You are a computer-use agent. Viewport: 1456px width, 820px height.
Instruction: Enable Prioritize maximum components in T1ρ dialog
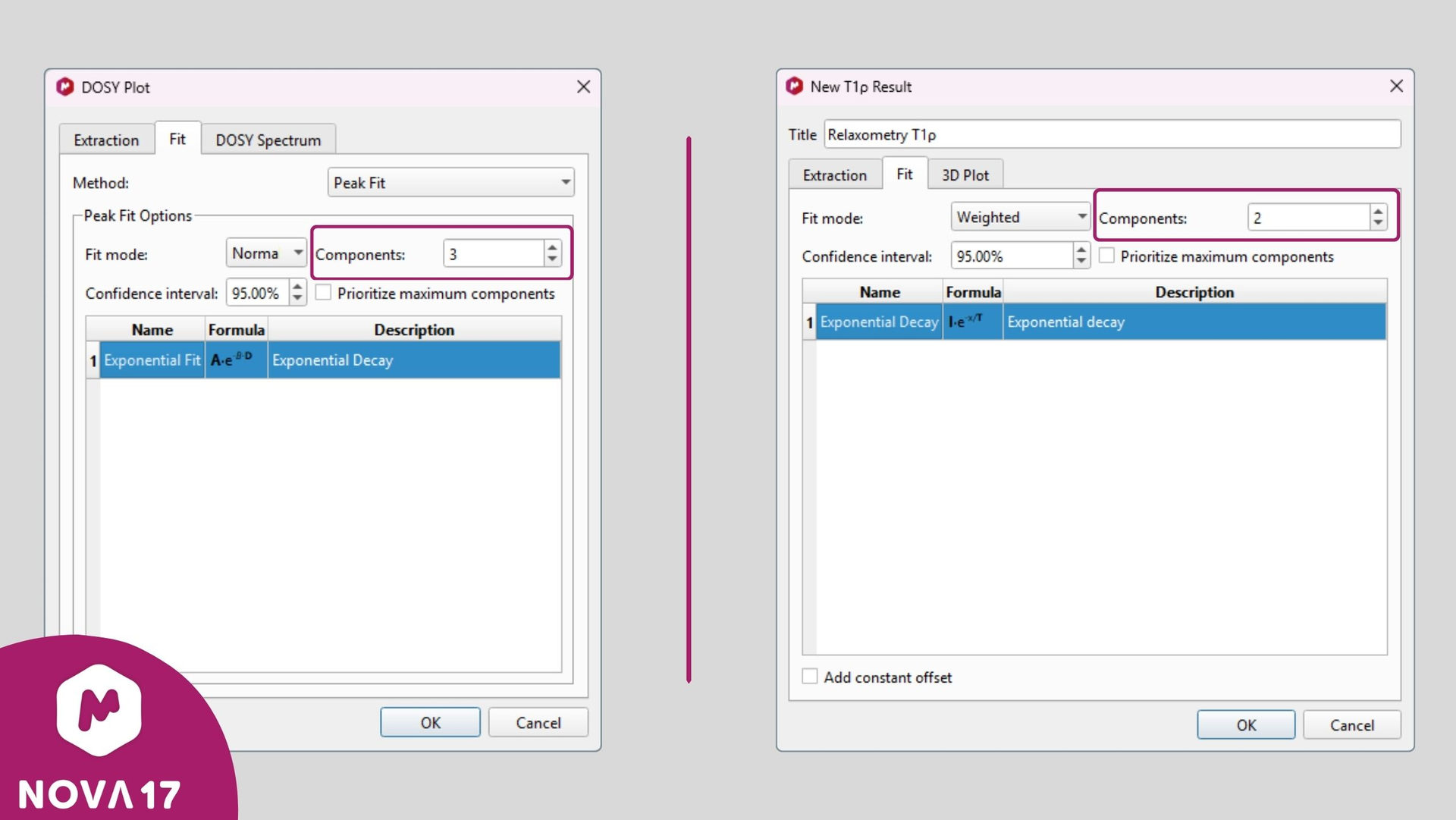click(1107, 256)
